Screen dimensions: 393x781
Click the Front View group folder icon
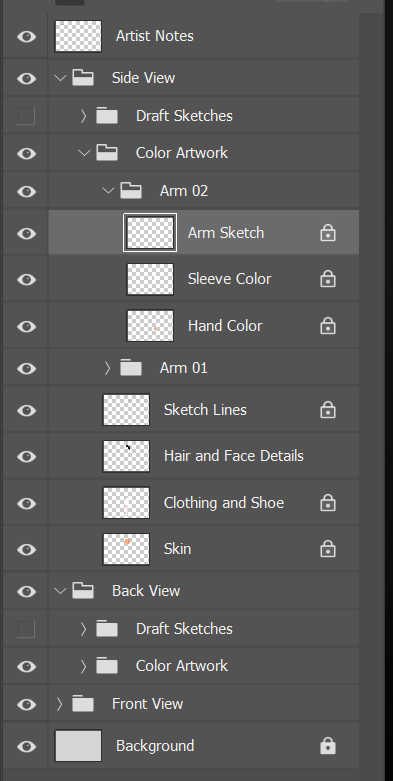(83, 704)
